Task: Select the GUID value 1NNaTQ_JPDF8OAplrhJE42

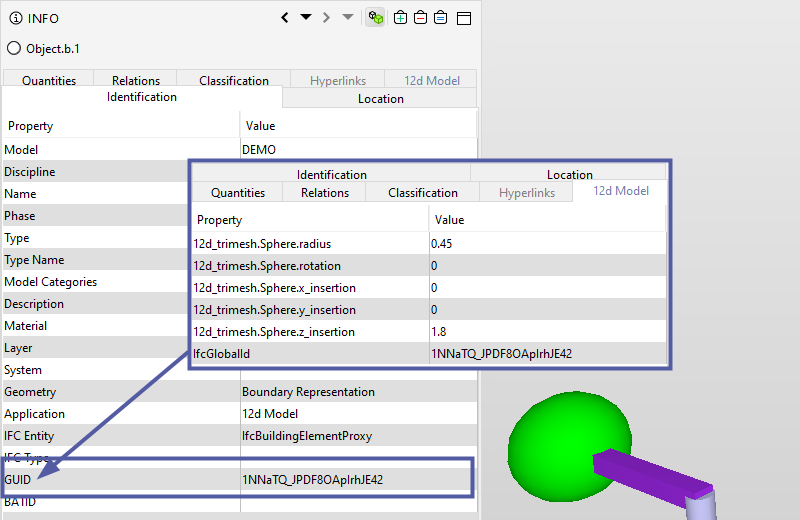Action: (312, 480)
